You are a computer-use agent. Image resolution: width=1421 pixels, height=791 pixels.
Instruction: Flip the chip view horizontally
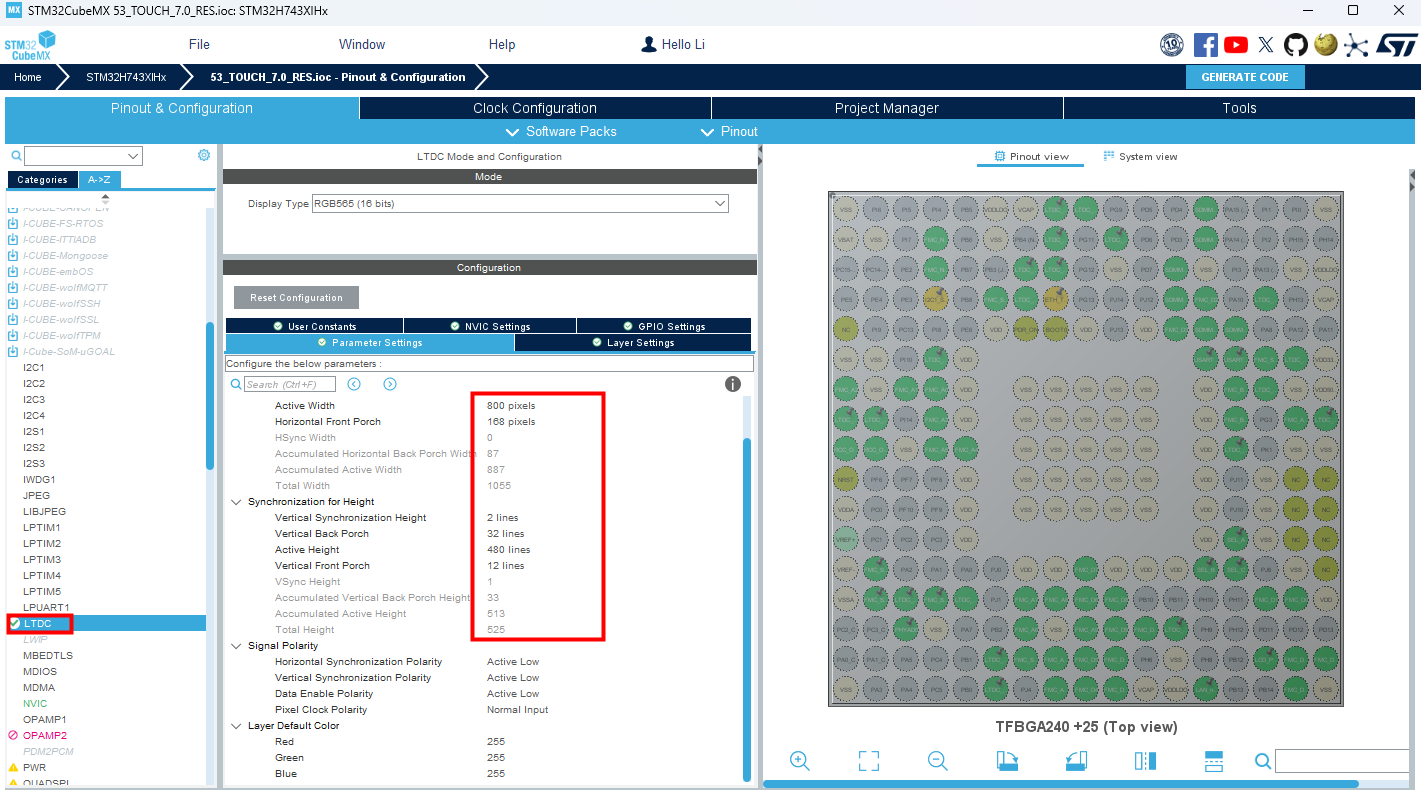pyautogui.click(x=1145, y=761)
